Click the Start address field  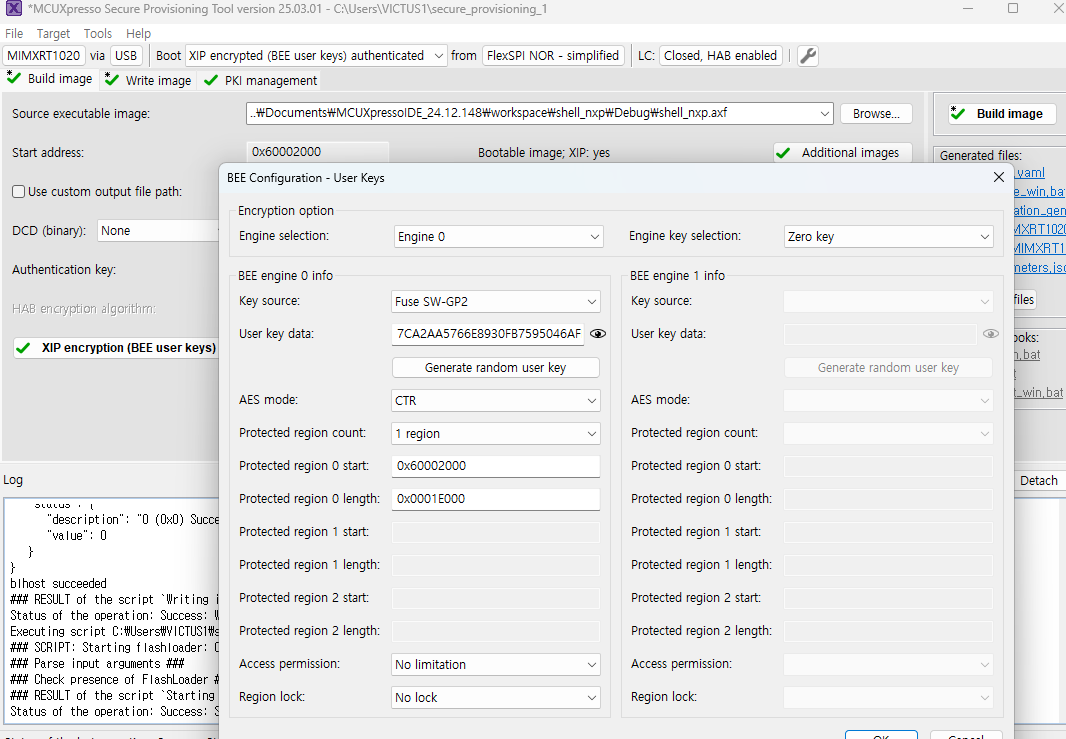(317, 152)
